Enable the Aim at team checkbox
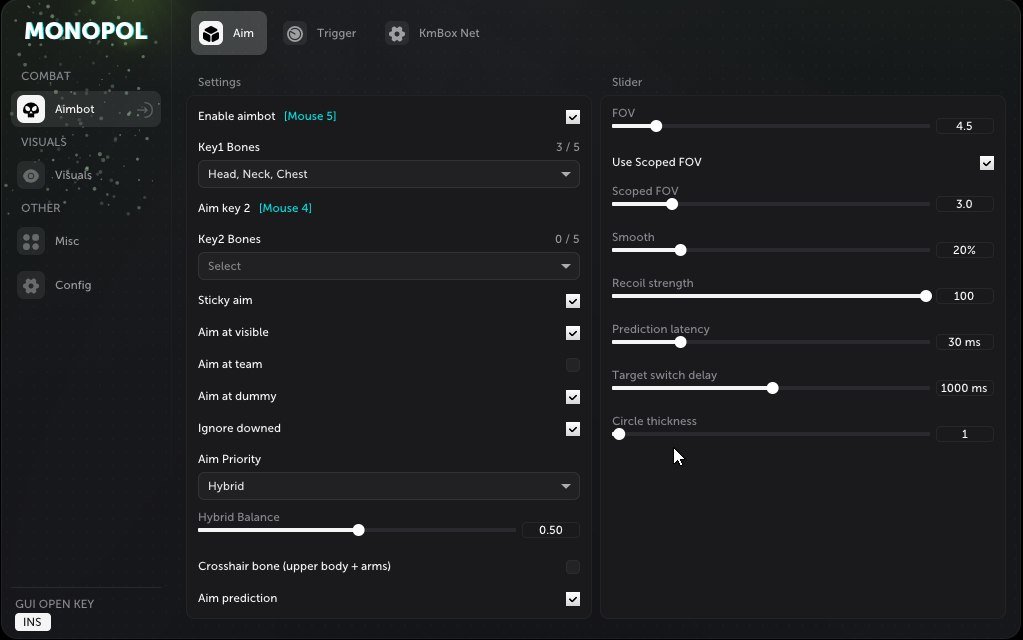Viewport: 1023px width, 640px height. click(x=573, y=365)
